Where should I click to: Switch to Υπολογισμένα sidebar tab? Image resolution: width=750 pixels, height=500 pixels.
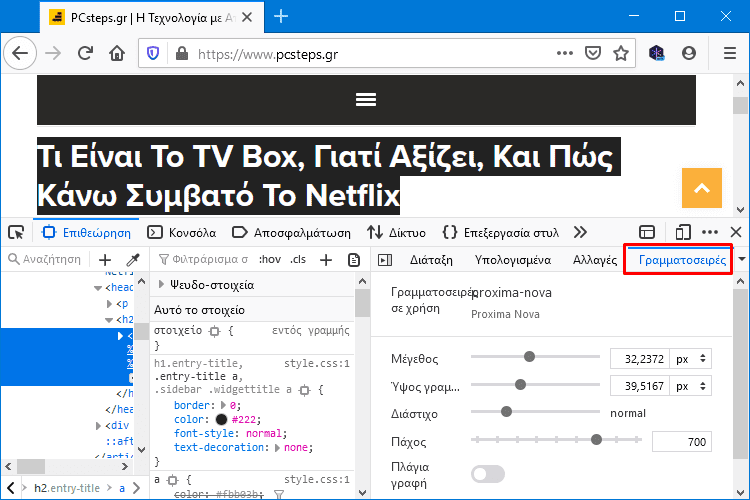(x=513, y=260)
